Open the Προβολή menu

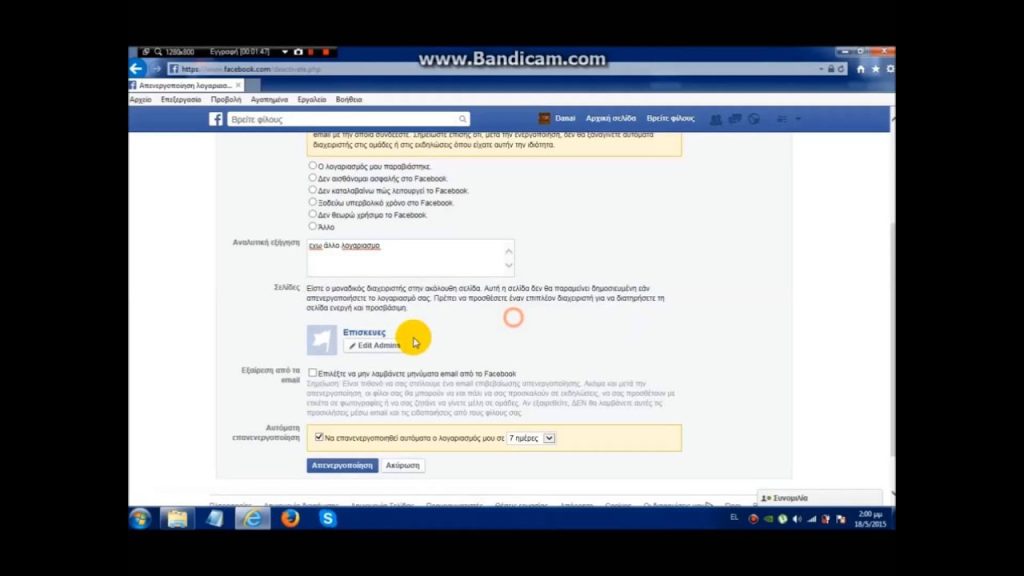(226, 100)
